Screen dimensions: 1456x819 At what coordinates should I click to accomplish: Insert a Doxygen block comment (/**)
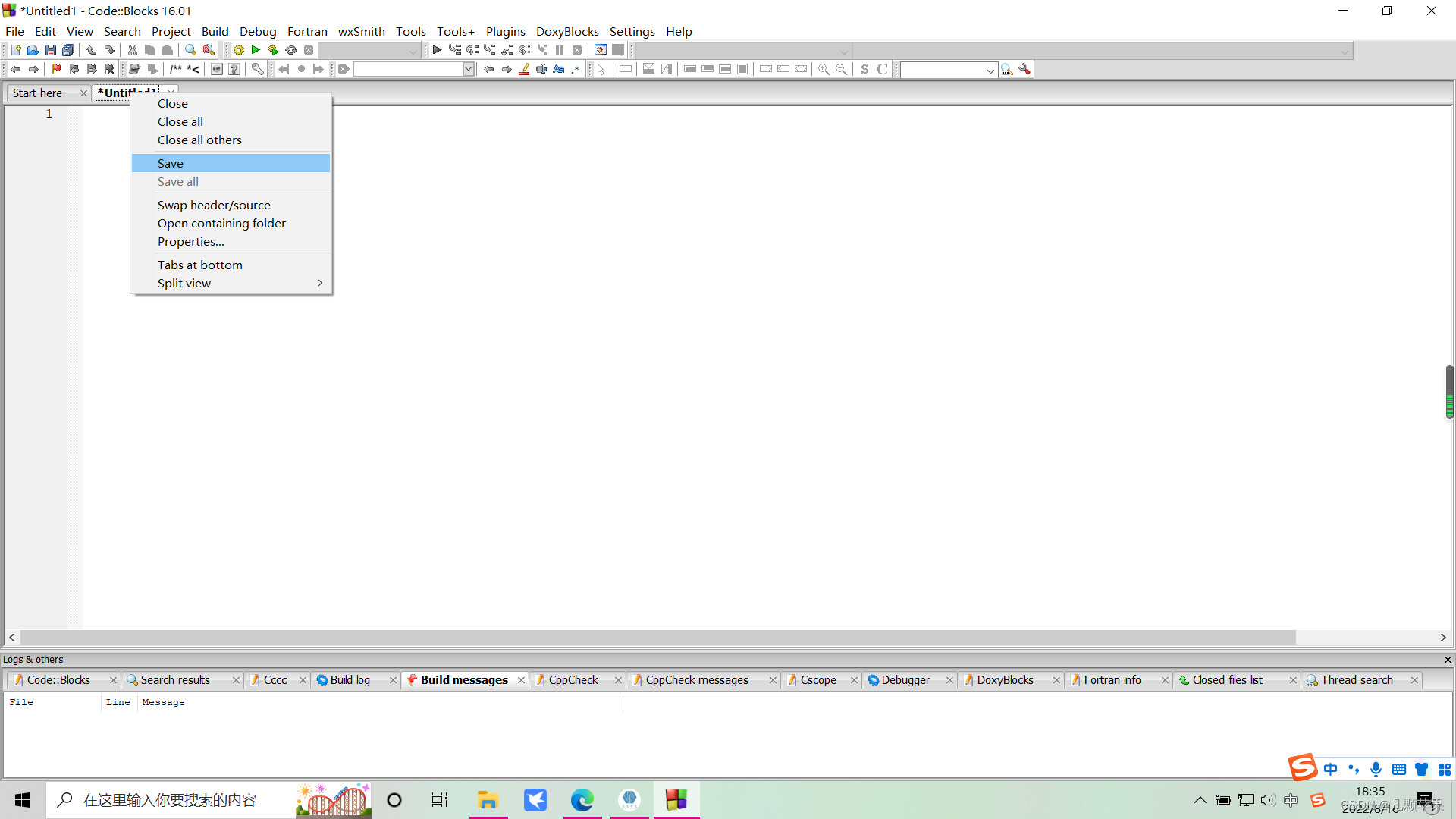click(176, 69)
